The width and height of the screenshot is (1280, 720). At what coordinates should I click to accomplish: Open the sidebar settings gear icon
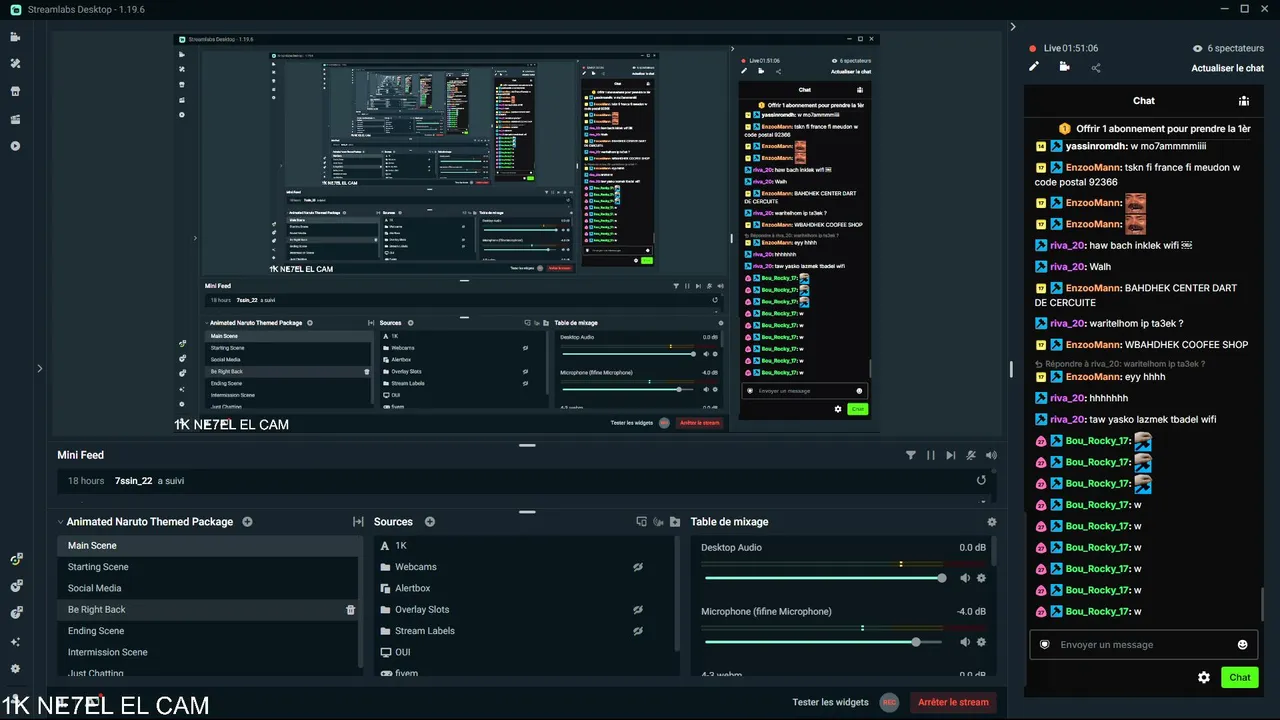tap(15, 669)
